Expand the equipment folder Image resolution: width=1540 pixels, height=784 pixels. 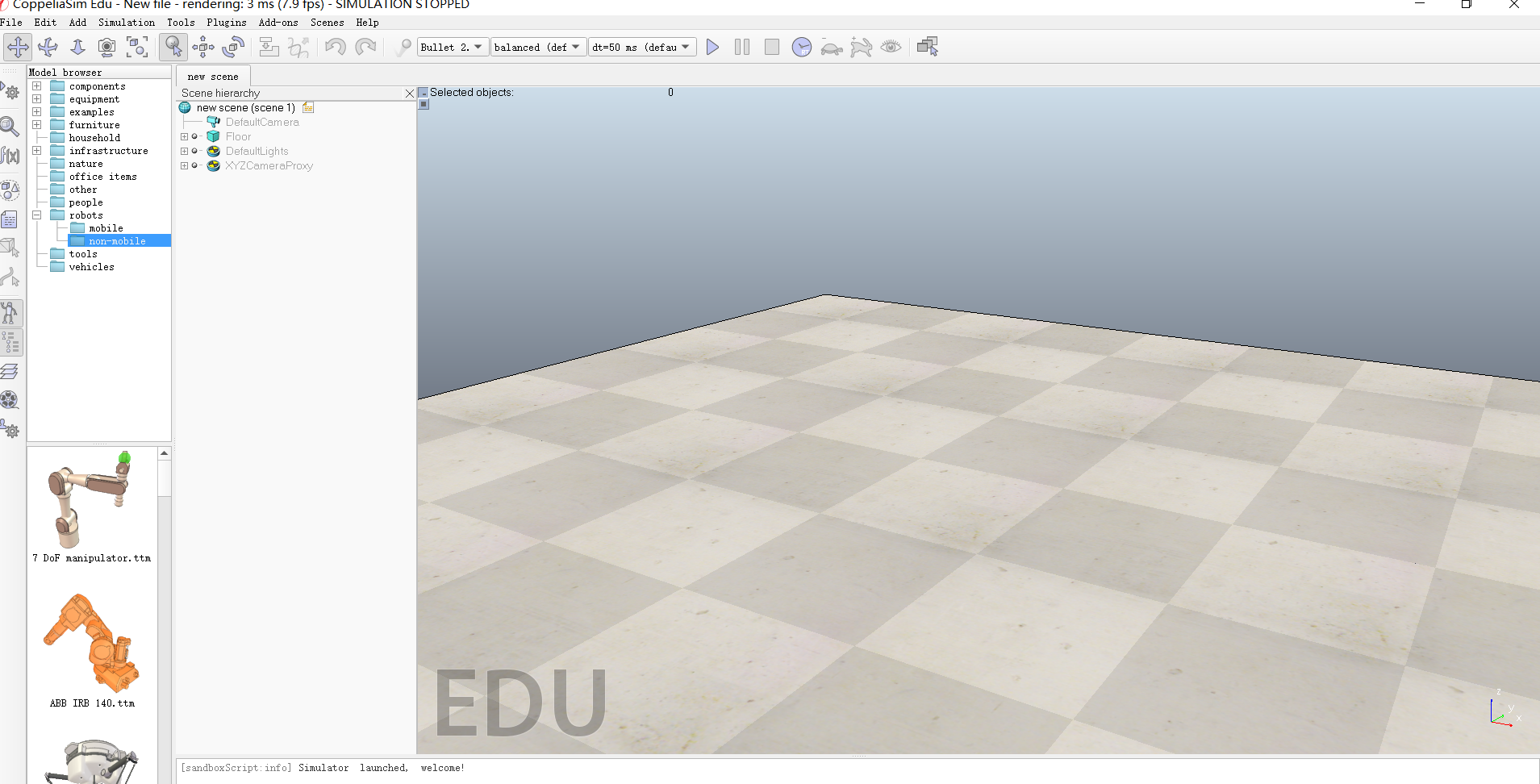tap(36, 99)
